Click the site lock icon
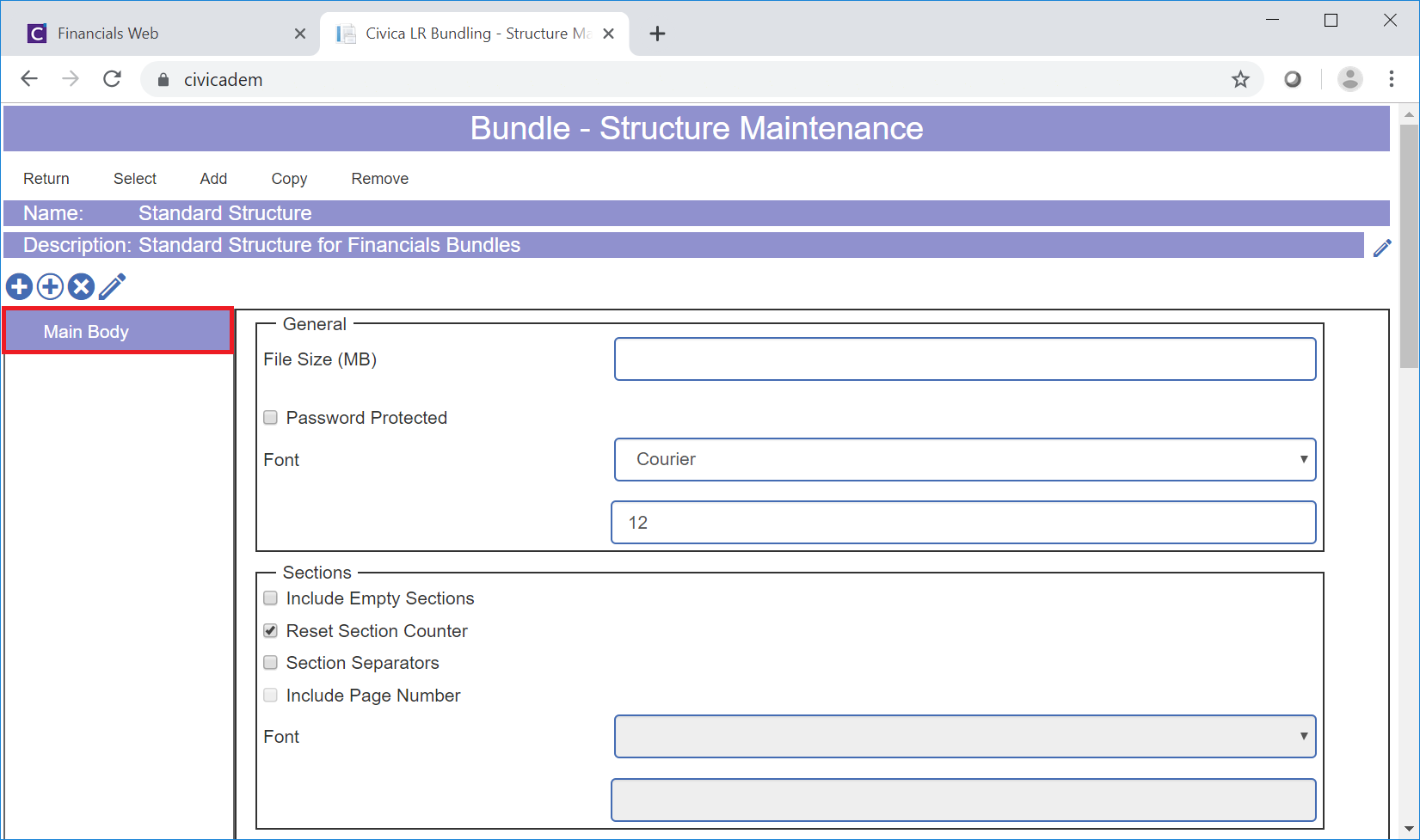The width and height of the screenshot is (1420, 840). pyautogui.click(x=163, y=80)
